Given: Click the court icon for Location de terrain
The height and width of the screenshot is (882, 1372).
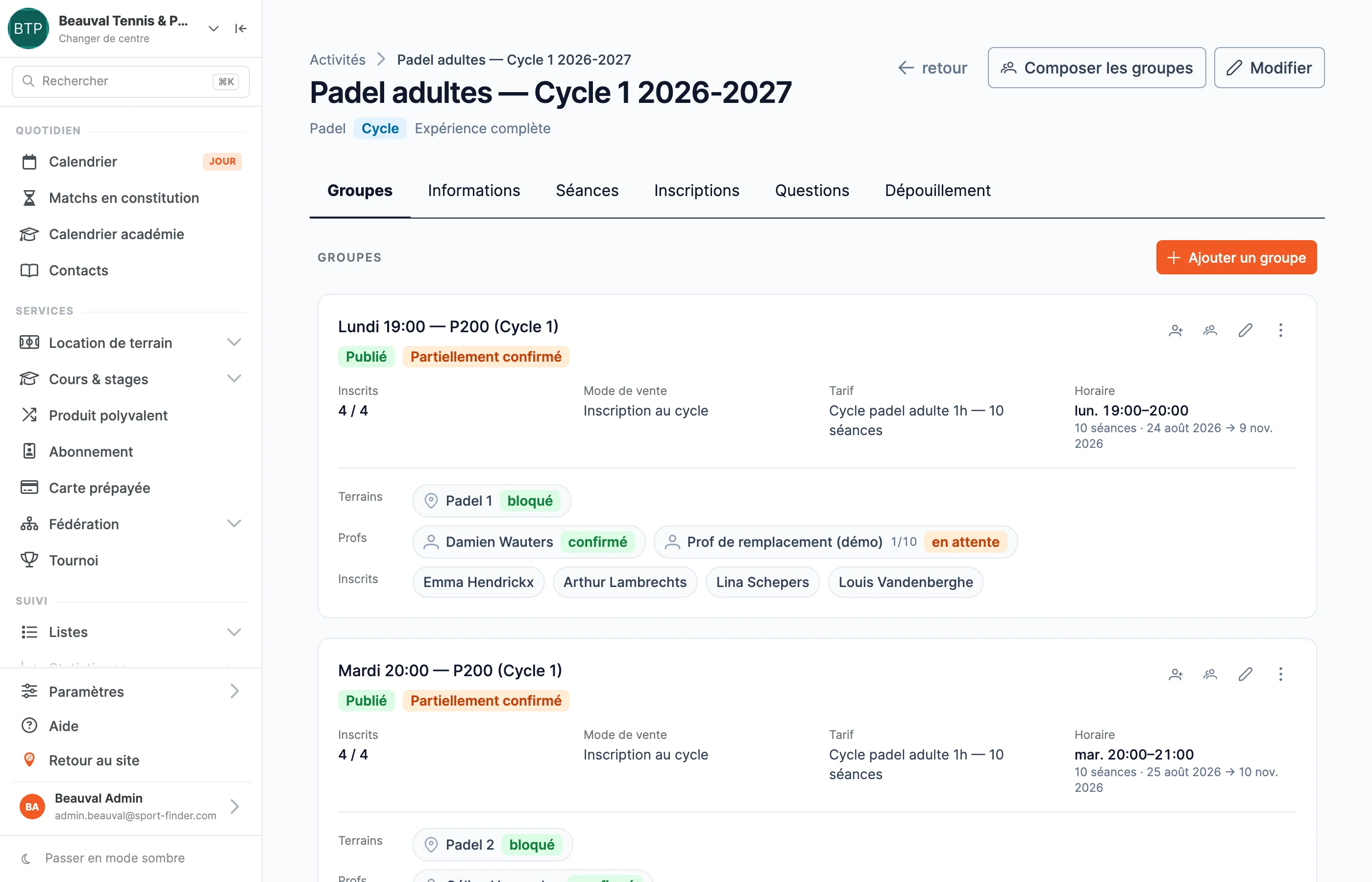Looking at the screenshot, I should (x=29, y=343).
